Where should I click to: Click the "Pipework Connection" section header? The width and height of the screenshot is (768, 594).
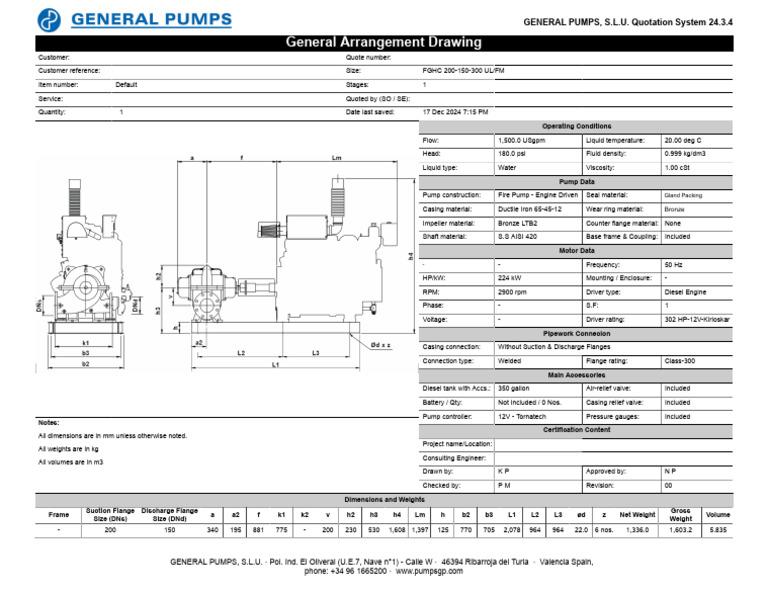[x=576, y=334]
